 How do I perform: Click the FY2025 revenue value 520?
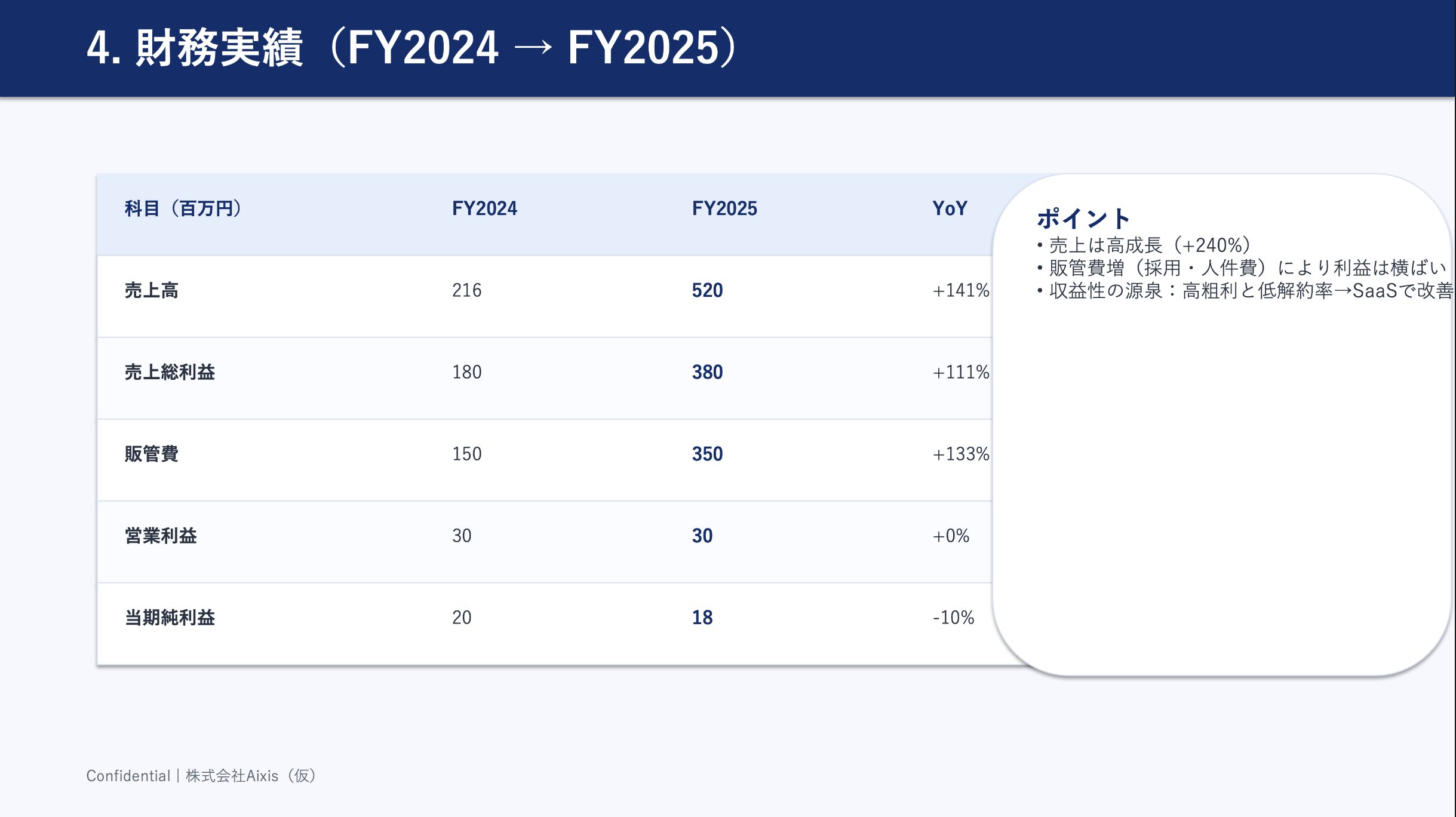point(707,290)
